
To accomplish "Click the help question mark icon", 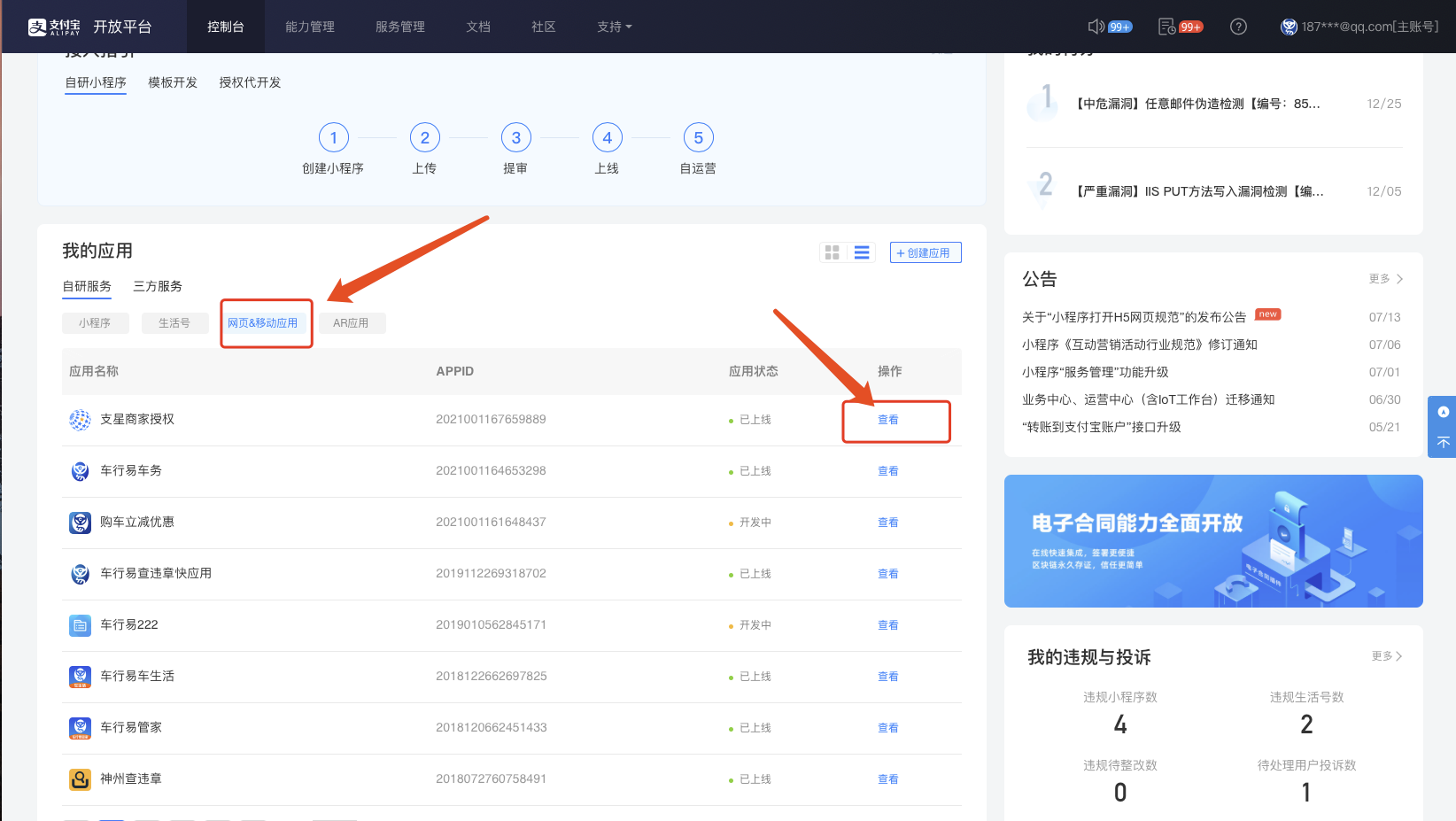I will pyautogui.click(x=1239, y=27).
